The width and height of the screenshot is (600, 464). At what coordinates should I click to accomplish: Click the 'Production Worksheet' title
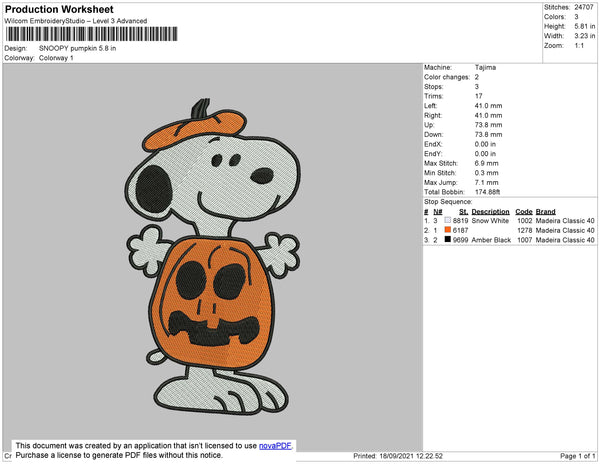click(59, 10)
